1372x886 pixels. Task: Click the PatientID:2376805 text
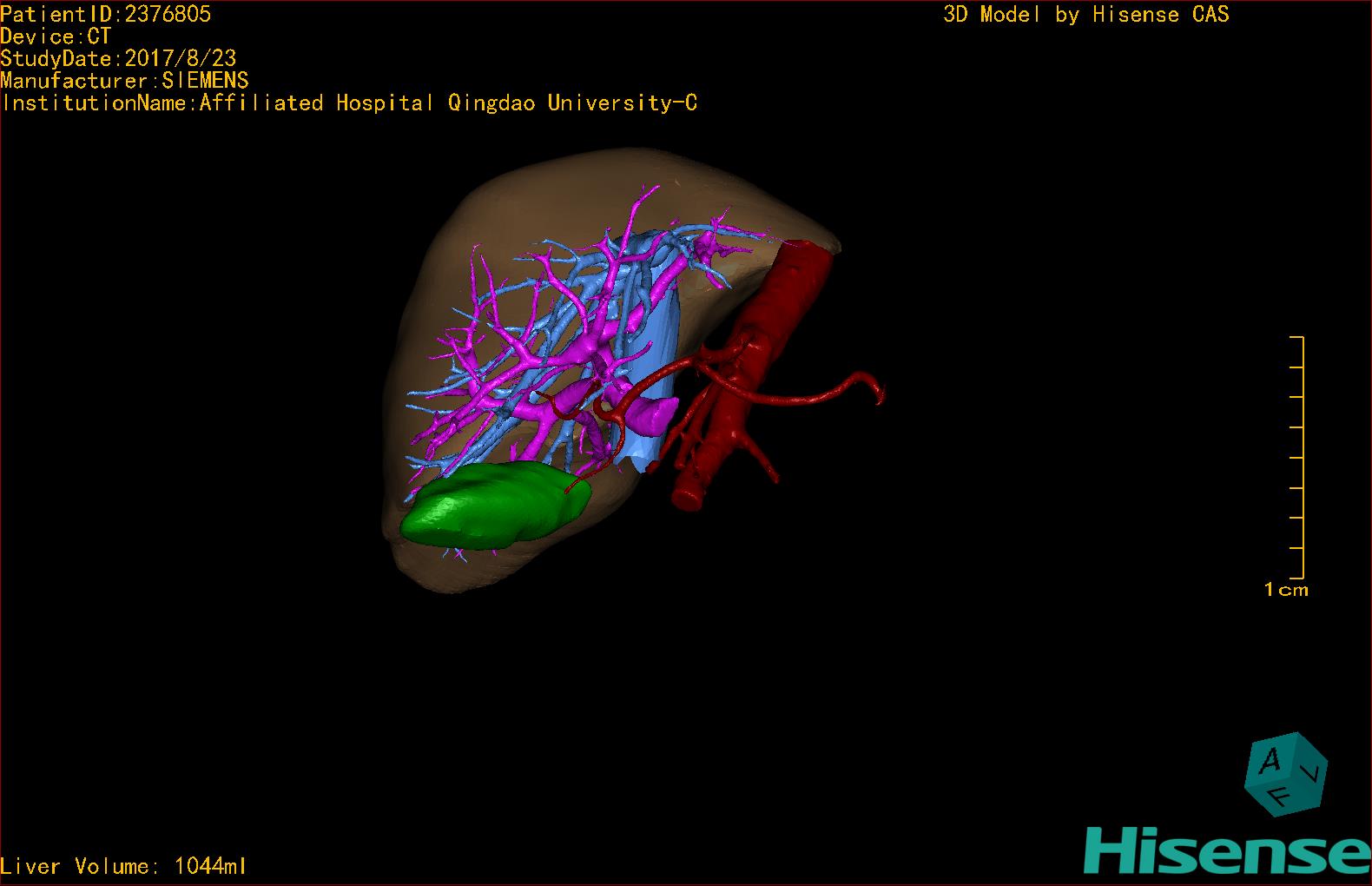105,14
